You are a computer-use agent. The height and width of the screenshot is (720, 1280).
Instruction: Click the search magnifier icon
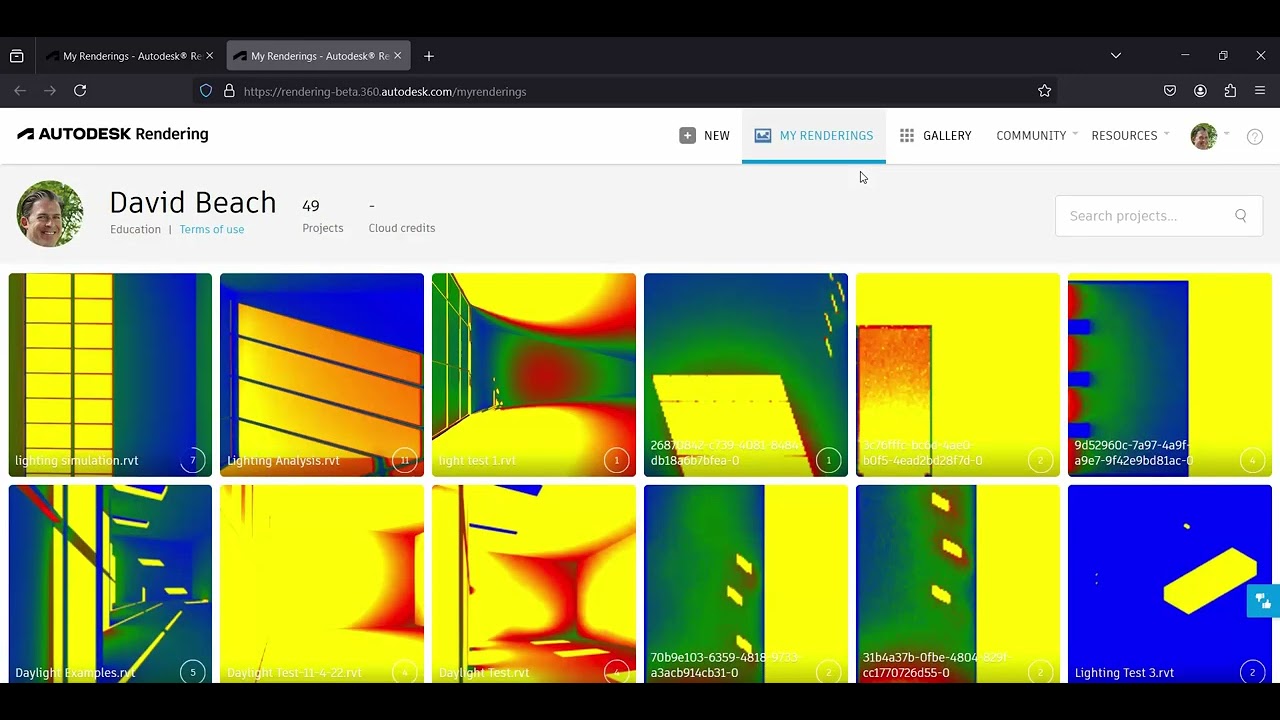click(1241, 215)
